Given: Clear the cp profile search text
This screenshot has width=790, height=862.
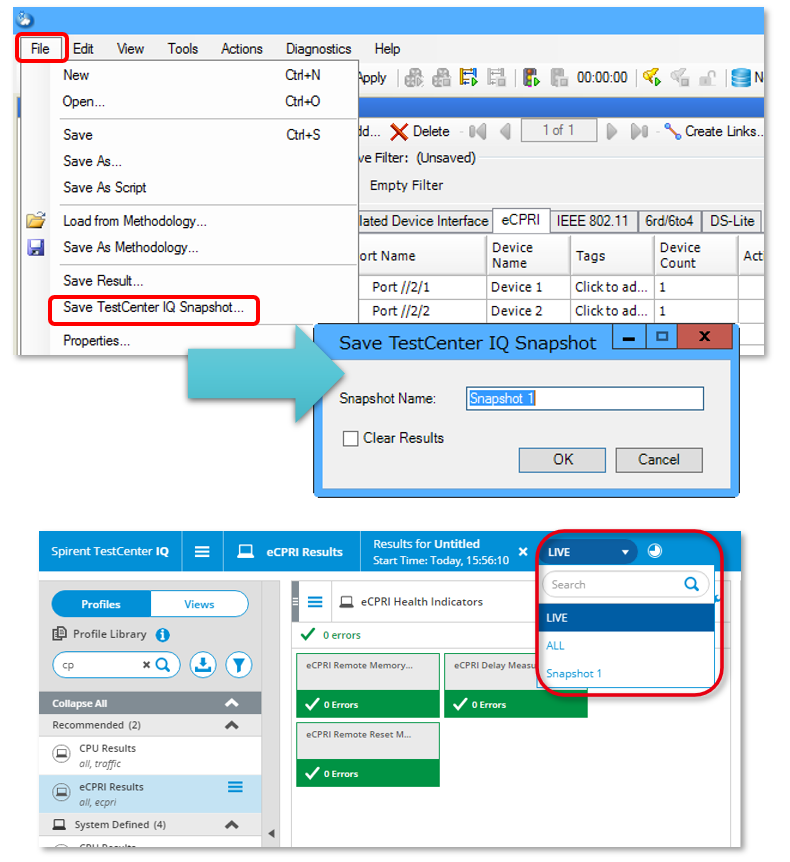Looking at the screenshot, I should coord(146,665).
